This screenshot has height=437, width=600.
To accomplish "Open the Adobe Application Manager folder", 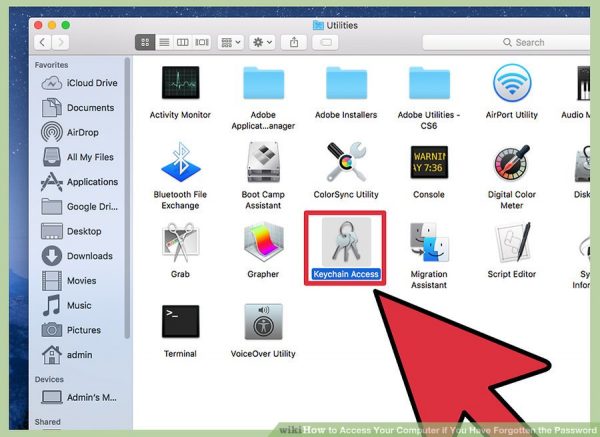I will 263,83.
